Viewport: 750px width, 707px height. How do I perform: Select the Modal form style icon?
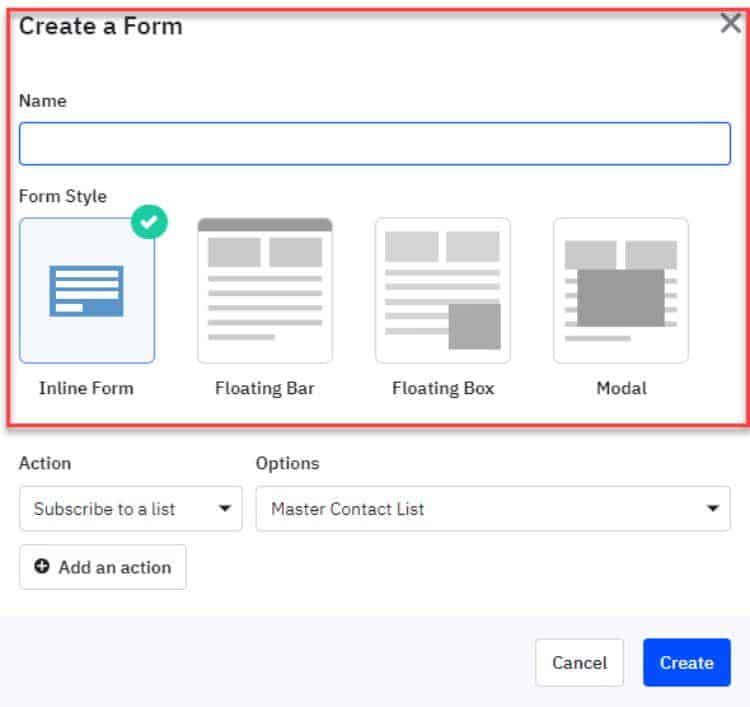[x=621, y=290]
